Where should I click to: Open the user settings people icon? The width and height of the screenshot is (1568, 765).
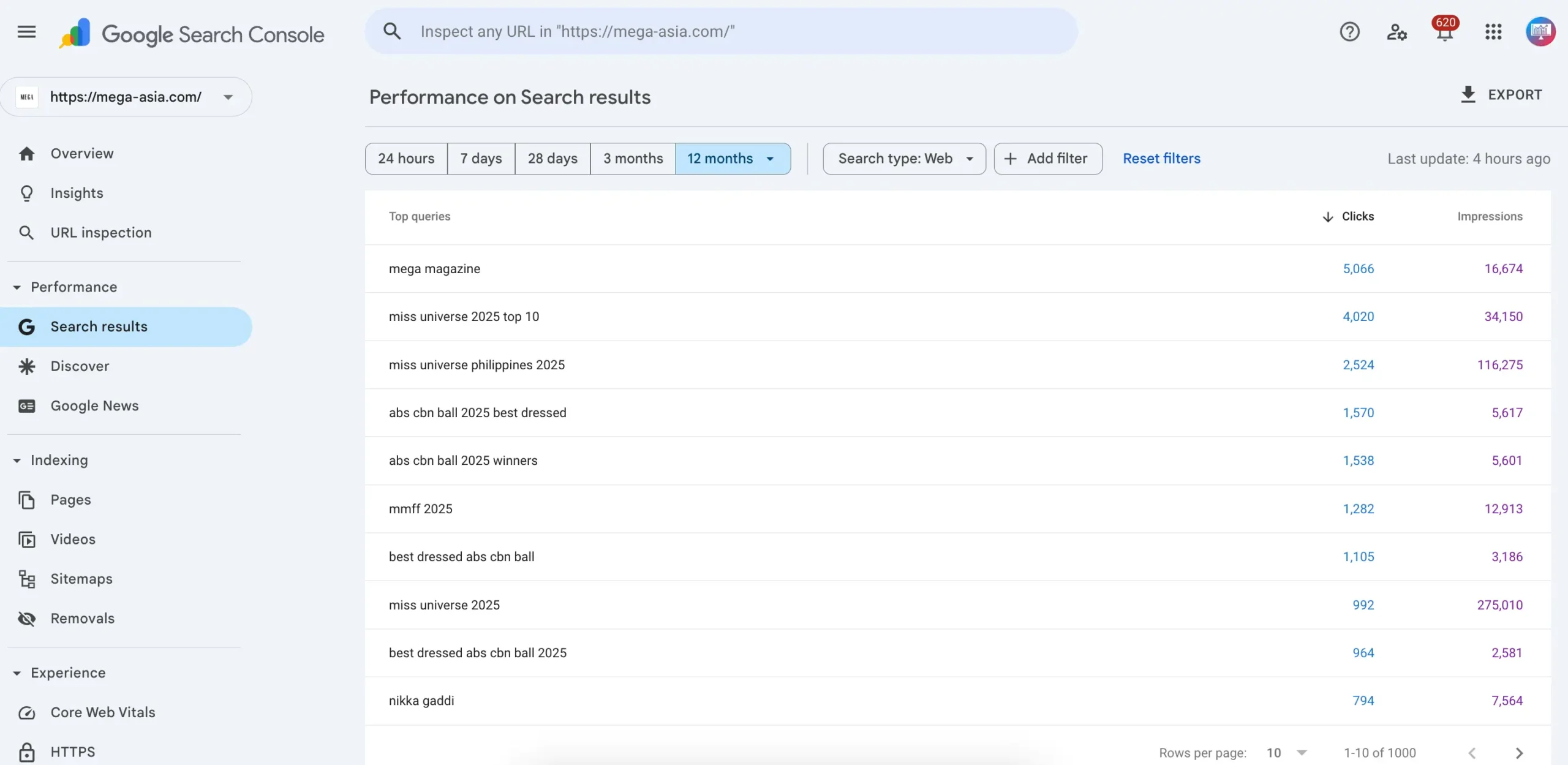pyautogui.click(x=1396, y=32)
